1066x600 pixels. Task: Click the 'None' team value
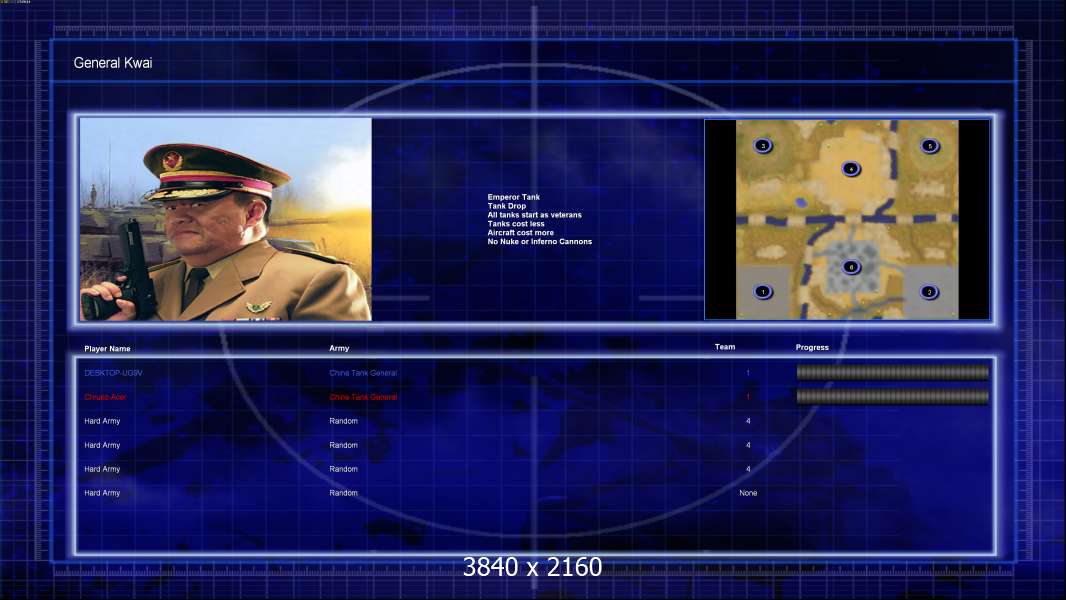pyautogui.click(x=748, y=493)
